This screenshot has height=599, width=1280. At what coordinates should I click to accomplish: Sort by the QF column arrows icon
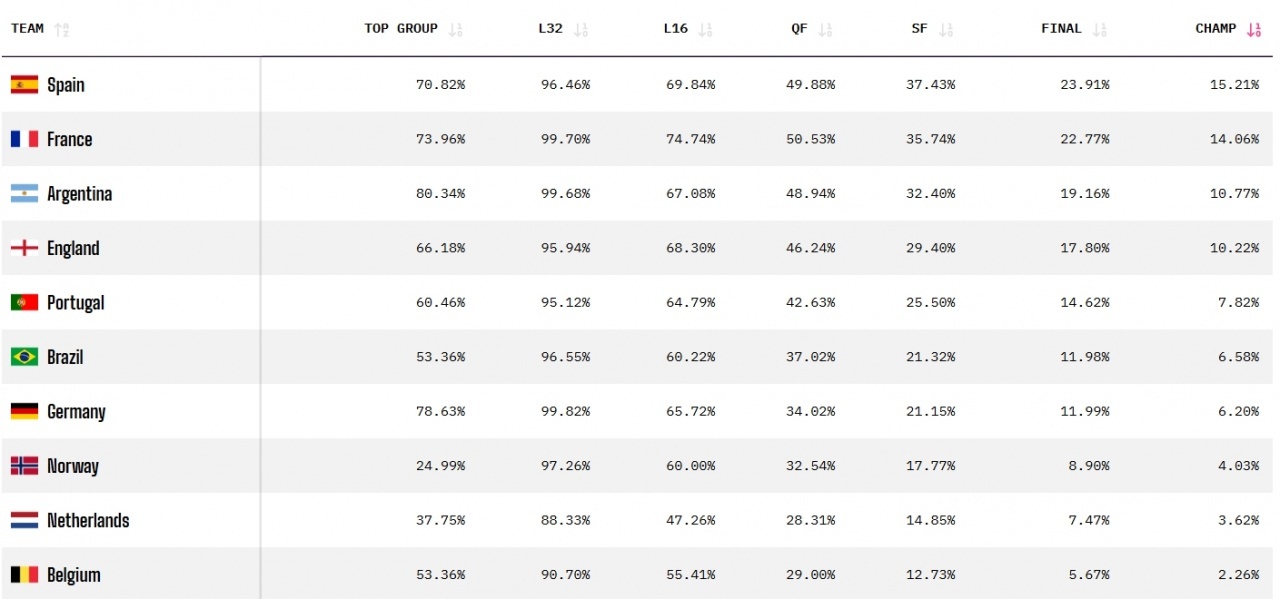[x=825, y=30]
